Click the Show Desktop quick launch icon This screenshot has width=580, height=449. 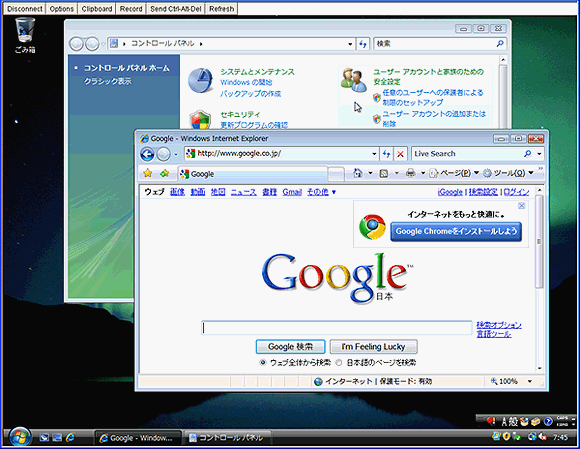44,438
